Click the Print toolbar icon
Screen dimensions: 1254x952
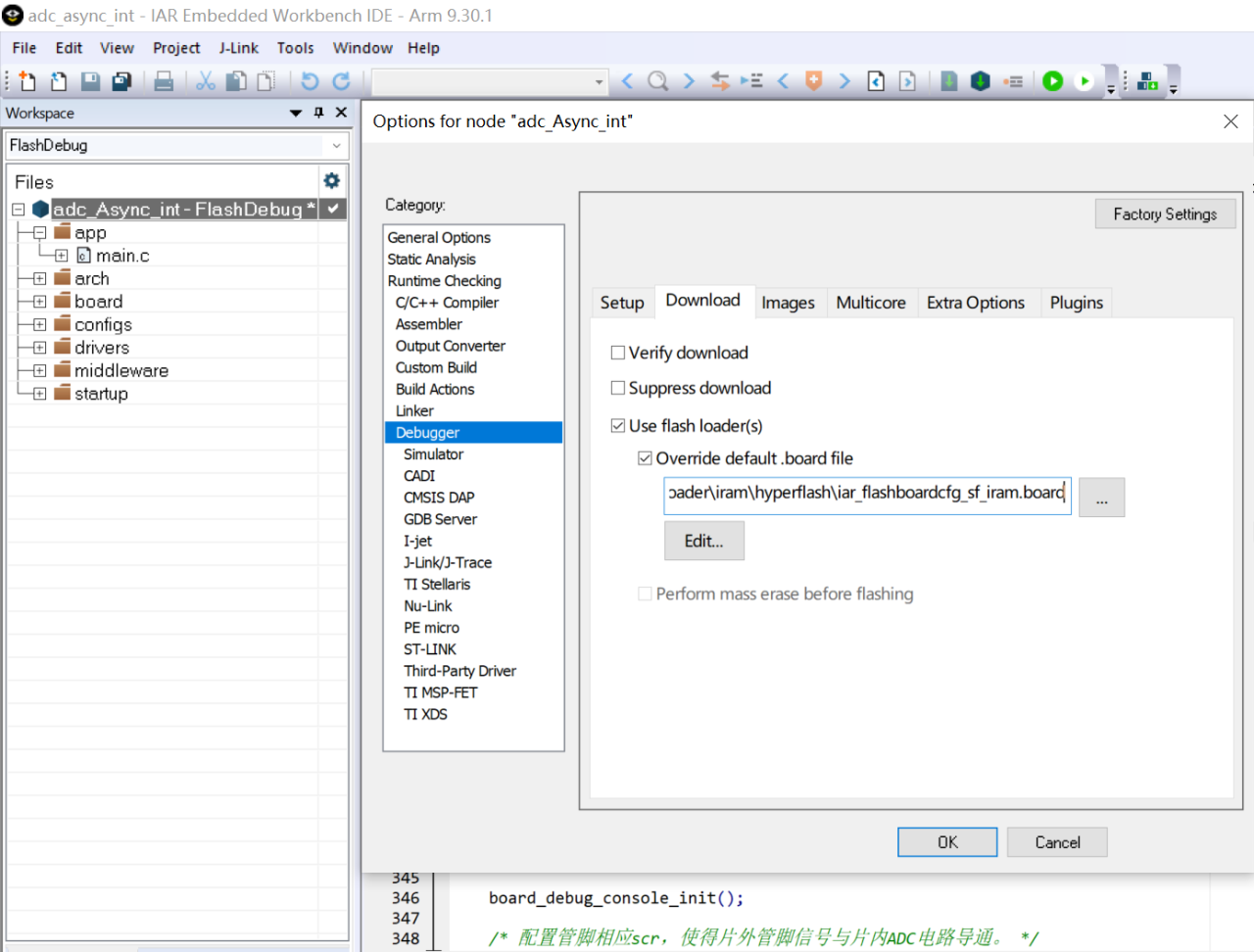click(164, 81)
